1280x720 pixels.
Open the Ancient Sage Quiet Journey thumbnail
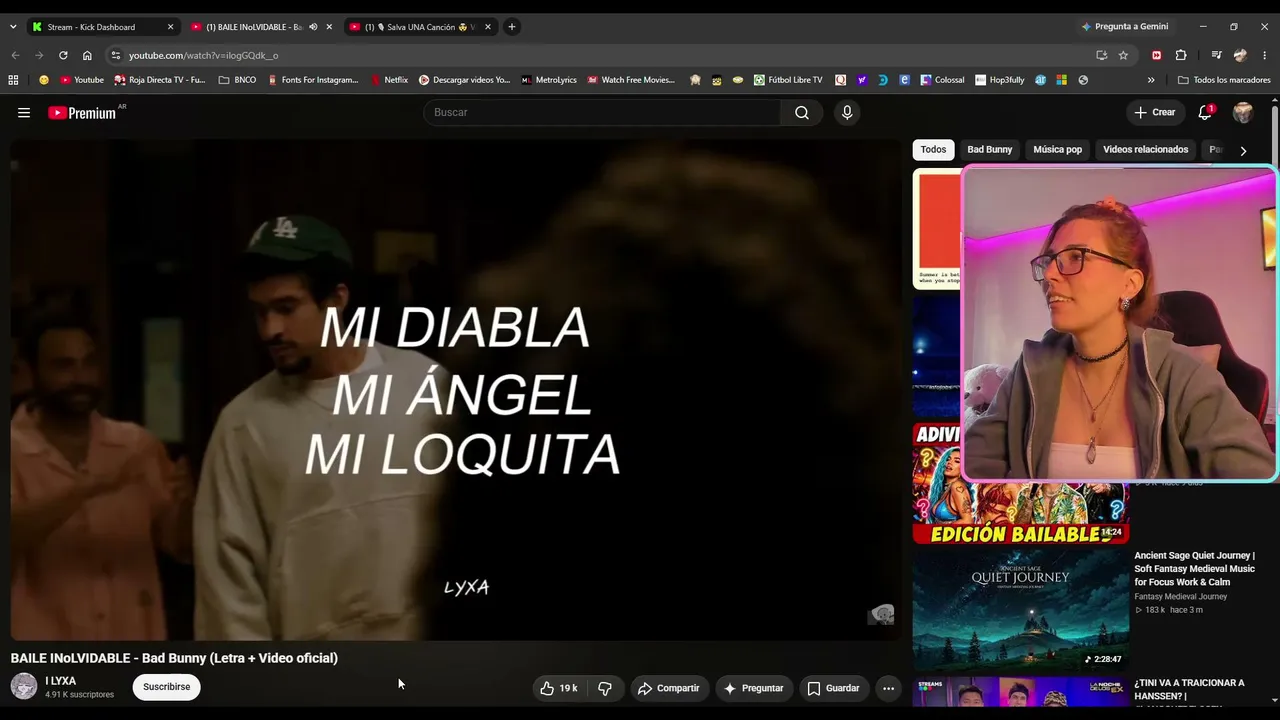1021,610
